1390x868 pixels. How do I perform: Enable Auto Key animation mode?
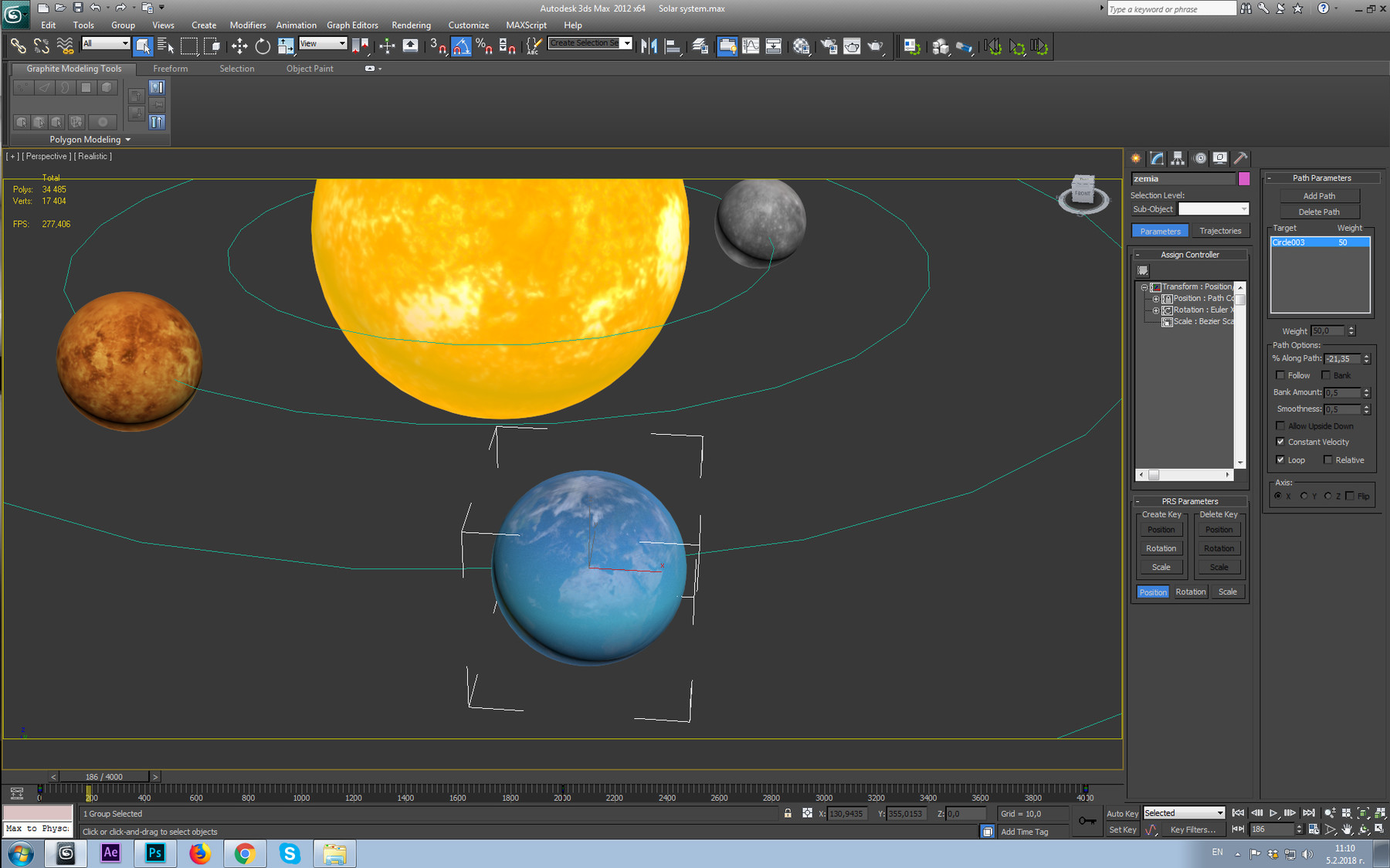tap(1122, 812)
